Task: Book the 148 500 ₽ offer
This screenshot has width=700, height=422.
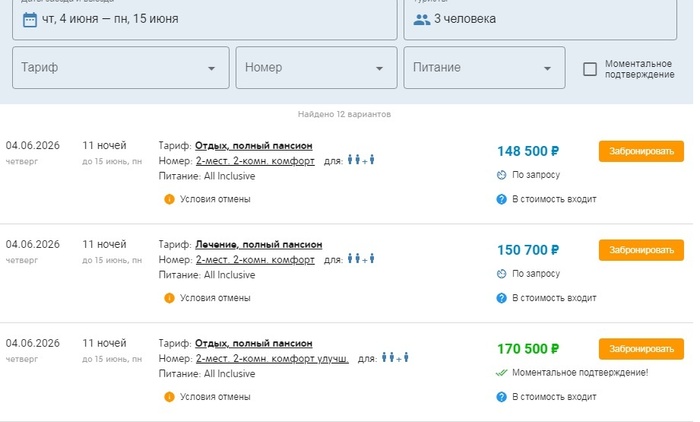Action: click(x=641, y=151)
